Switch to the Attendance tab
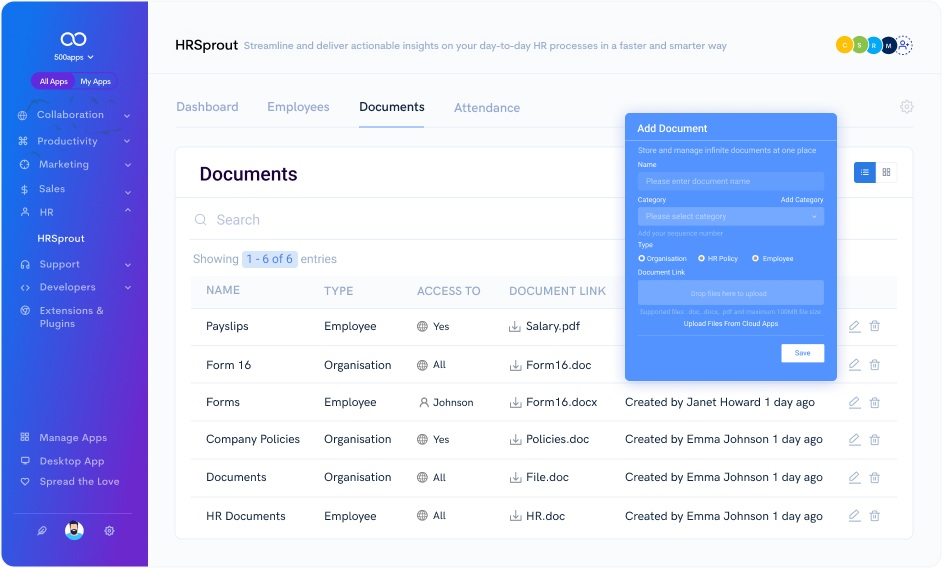The height and width of the screenshot is (568, 942). coord(487,108)
